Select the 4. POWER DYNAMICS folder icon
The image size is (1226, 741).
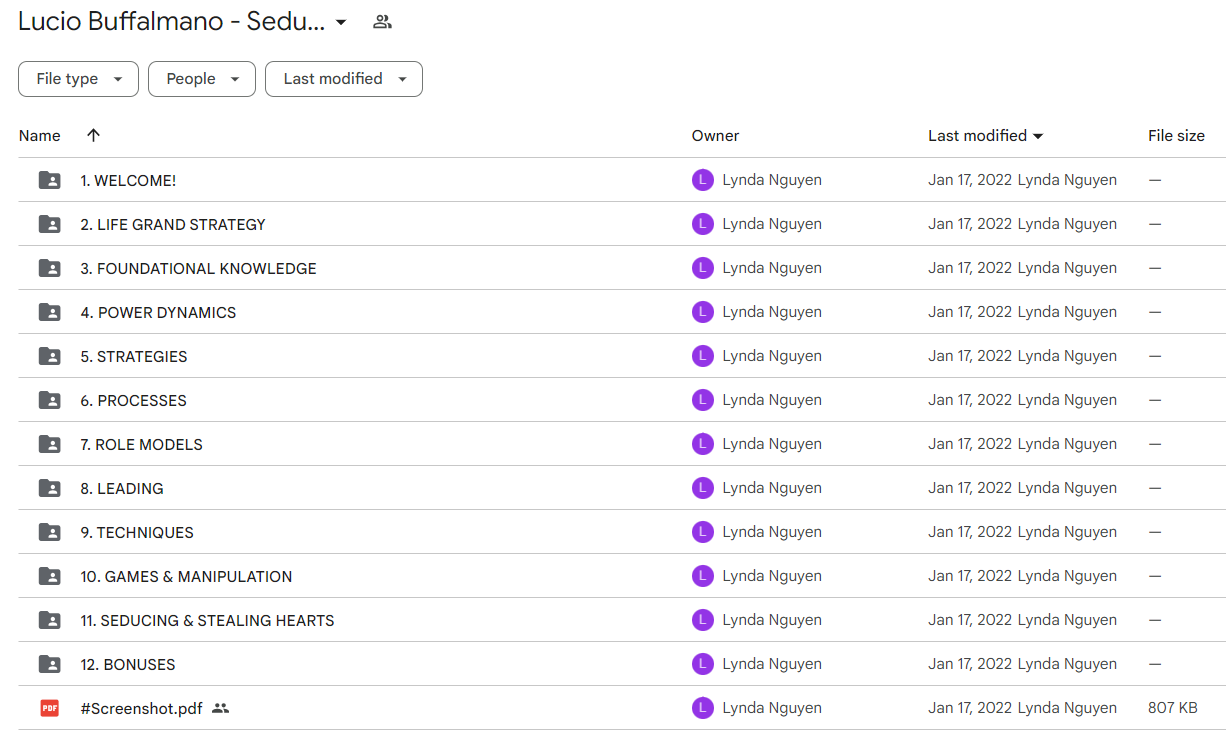[x=49, y=312]
